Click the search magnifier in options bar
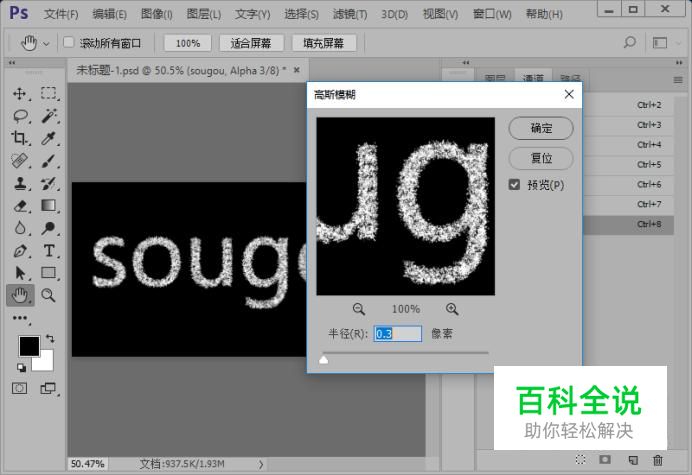 (x=630, y=42)
